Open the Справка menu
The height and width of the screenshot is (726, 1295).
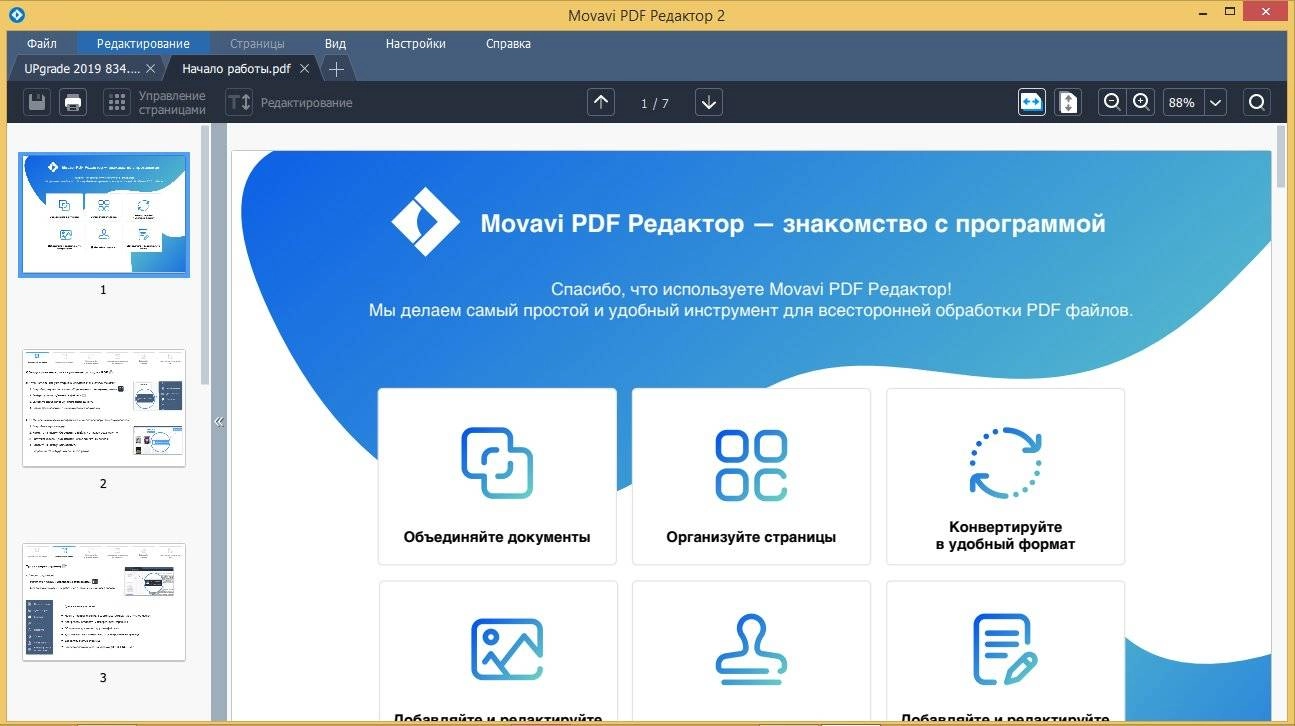pyautogui.click(x=508, y=44)
